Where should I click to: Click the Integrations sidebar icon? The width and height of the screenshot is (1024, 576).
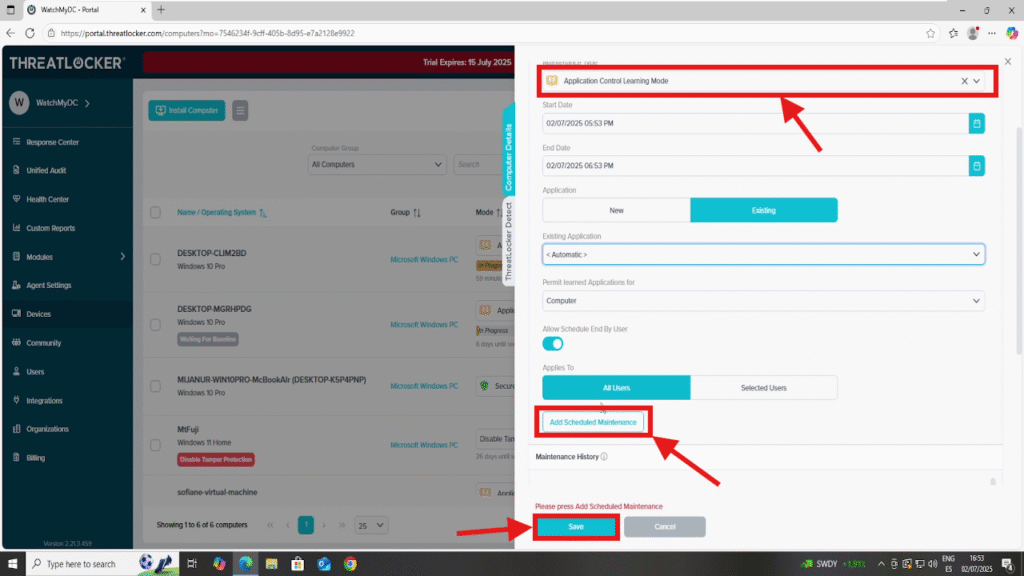click(x=16, y=400)
